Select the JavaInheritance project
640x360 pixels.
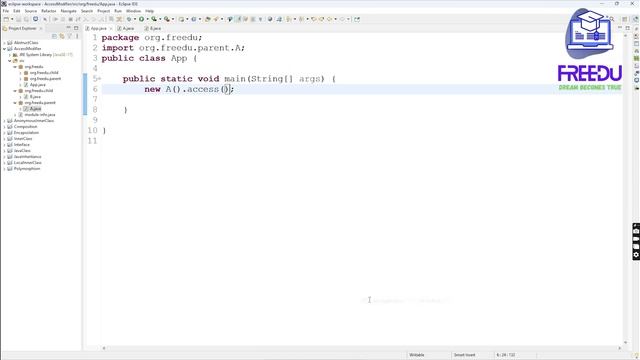coord(27,157)
